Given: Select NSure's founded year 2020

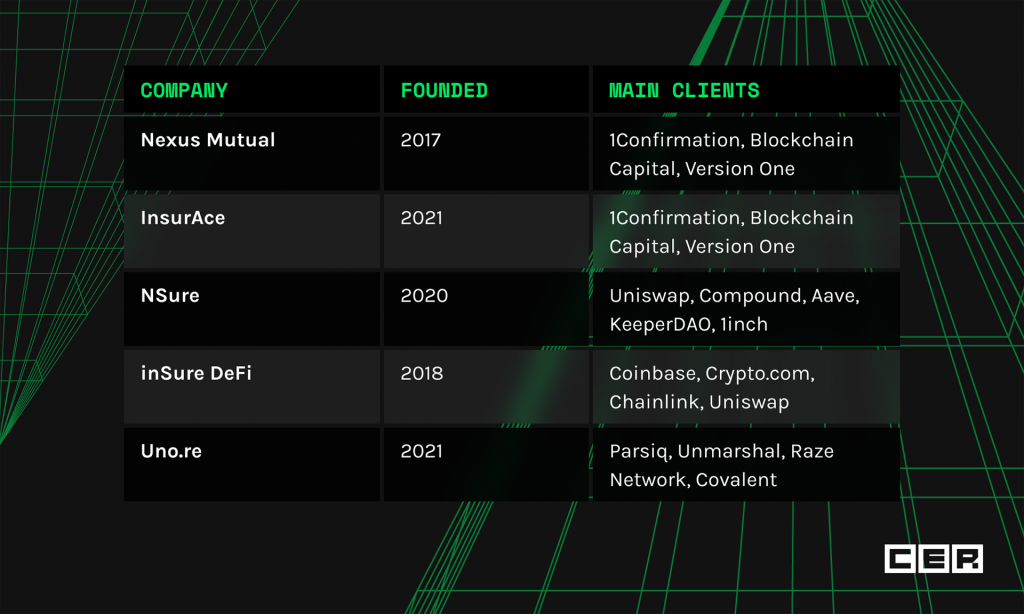Looking at the screenshot, I should pos(424,295).
